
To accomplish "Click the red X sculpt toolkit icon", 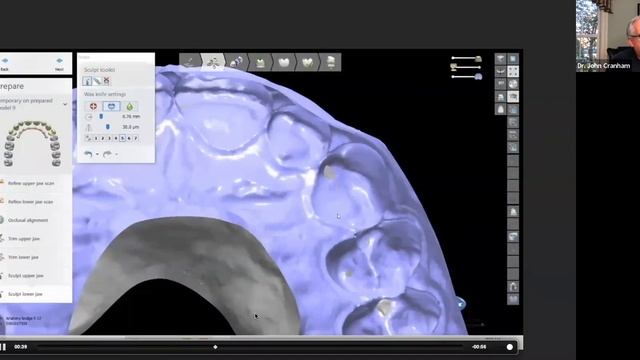I will [x=107, y=80].
